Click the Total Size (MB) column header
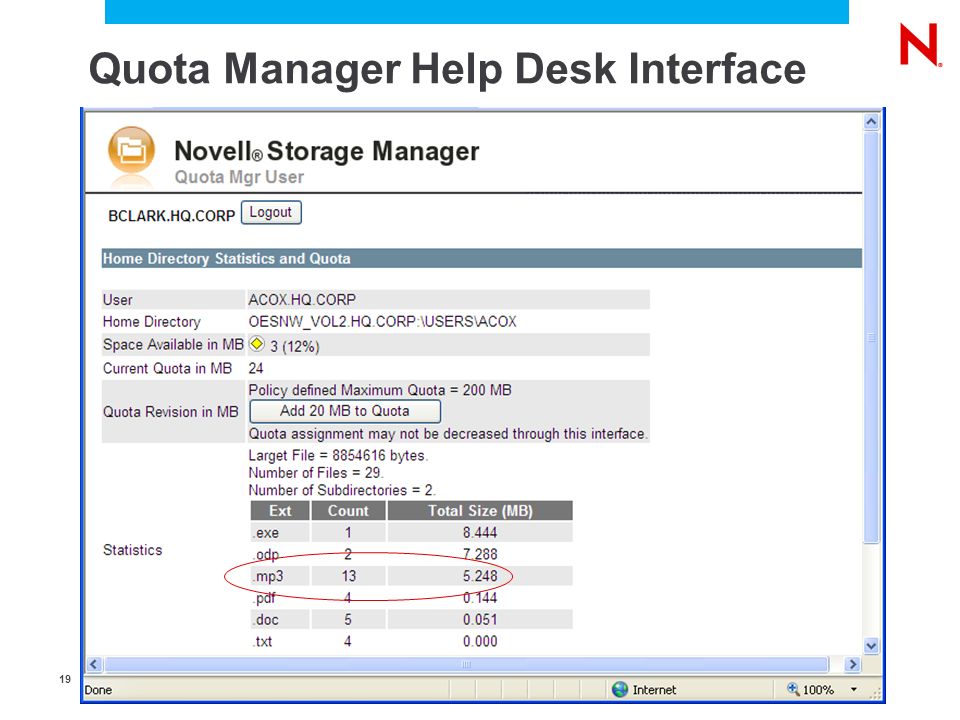 480,511
